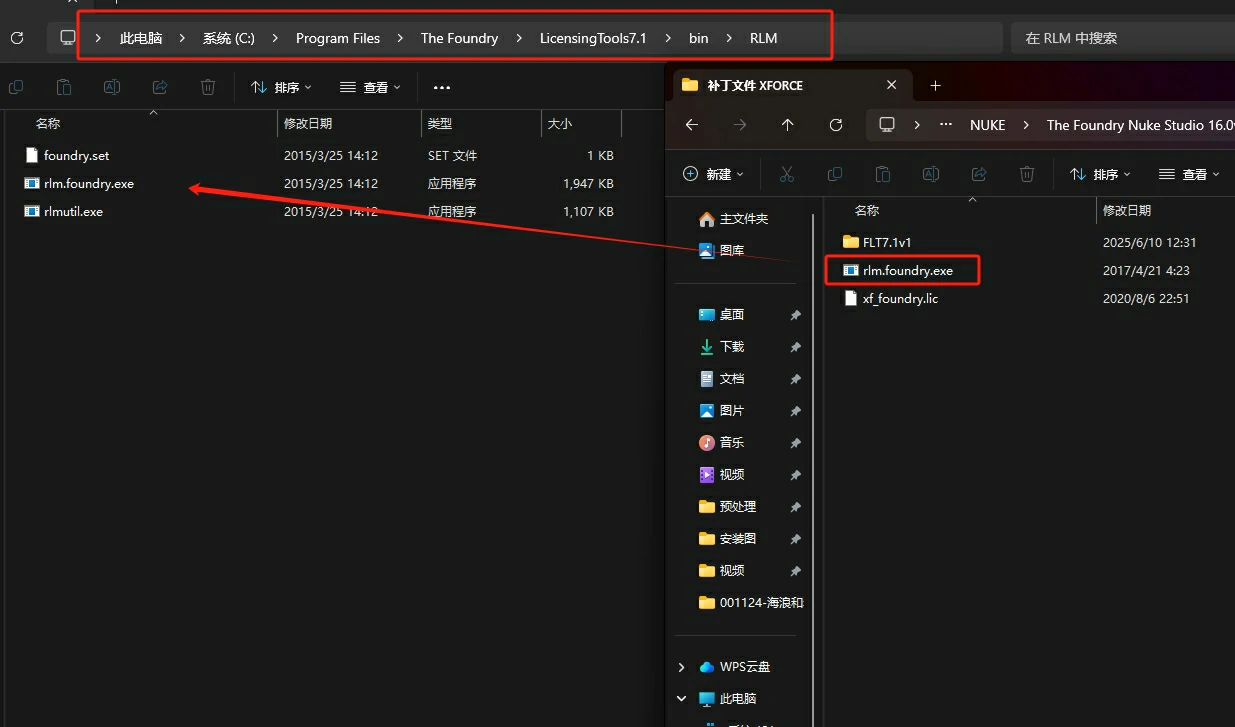Click LicensingTools7.1 in the address bar
Image resolution: width=1235 pixels, height=727 pixels.
[x=593, y=38]
